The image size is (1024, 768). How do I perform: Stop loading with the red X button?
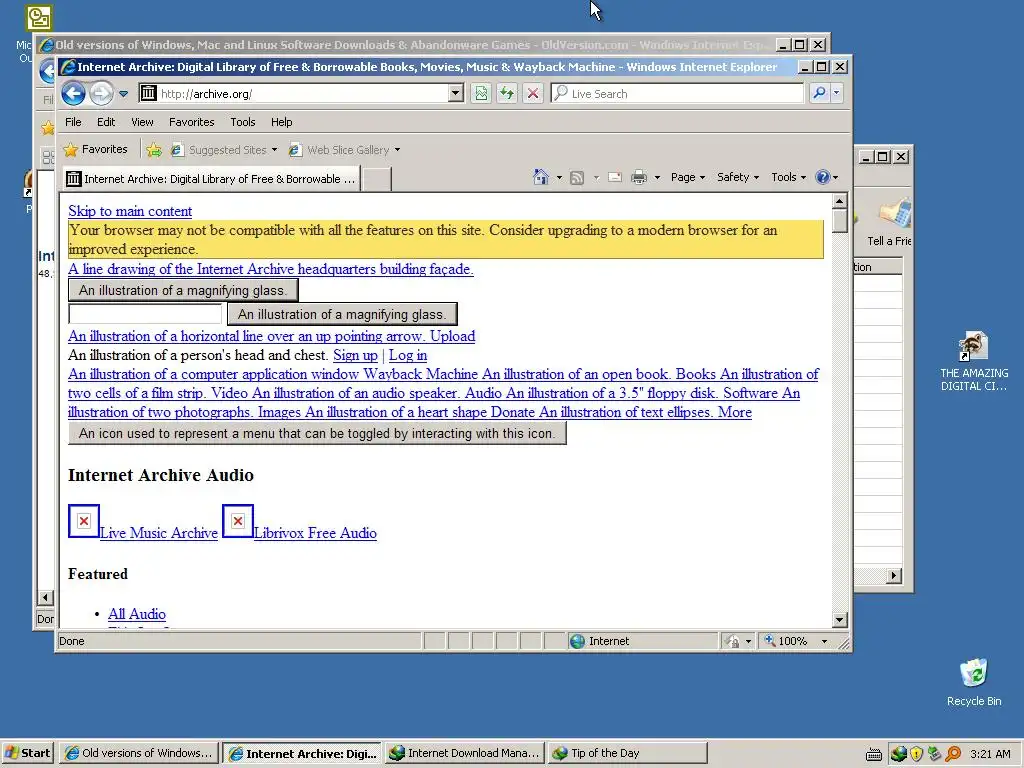point(533,93)
